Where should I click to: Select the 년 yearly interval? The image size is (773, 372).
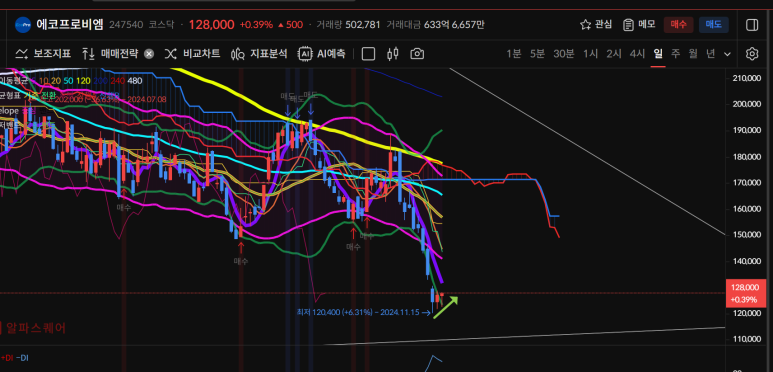pyautogui.click(x=710, y=54)
